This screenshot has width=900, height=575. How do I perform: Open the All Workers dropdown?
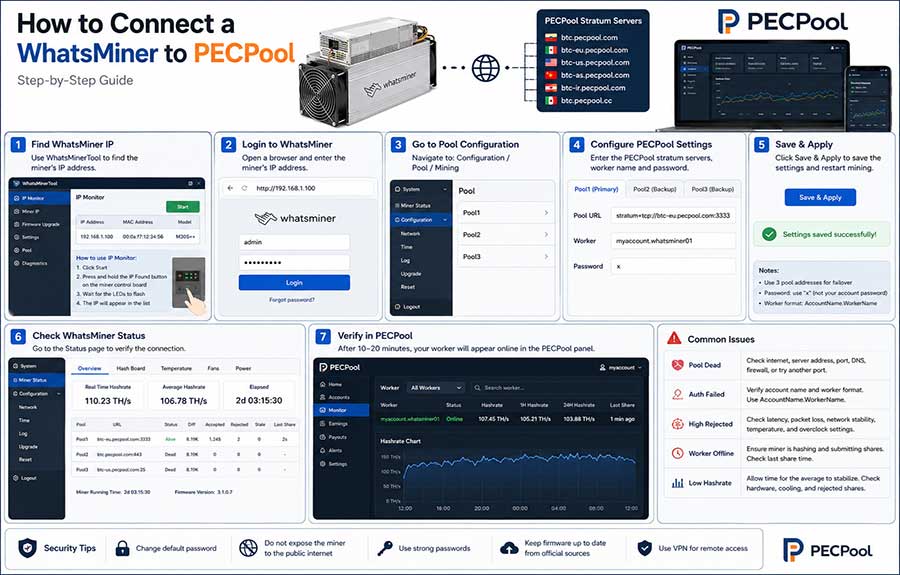(436, 388)
